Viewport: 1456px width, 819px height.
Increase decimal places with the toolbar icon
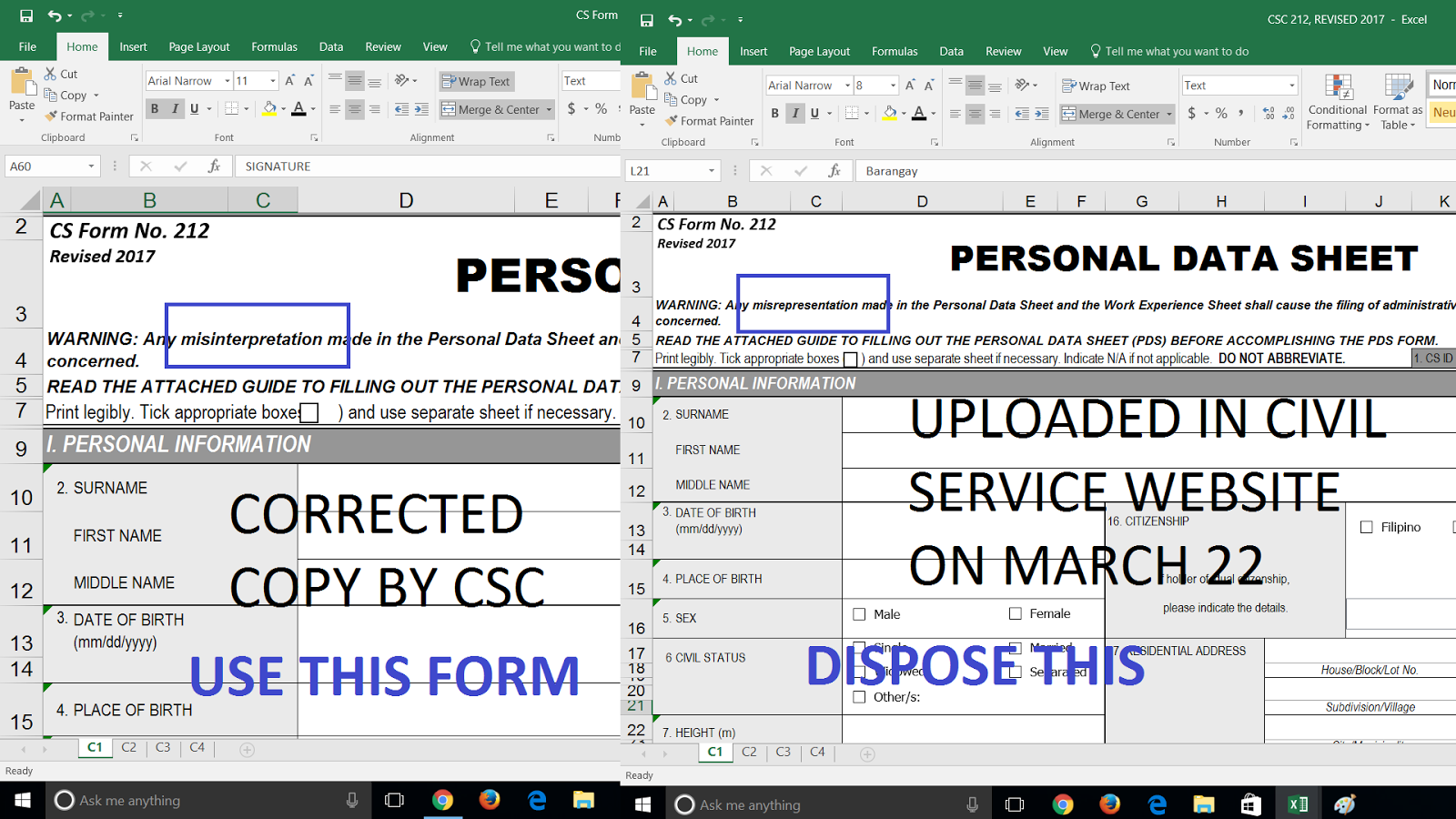pos(1269,114)
